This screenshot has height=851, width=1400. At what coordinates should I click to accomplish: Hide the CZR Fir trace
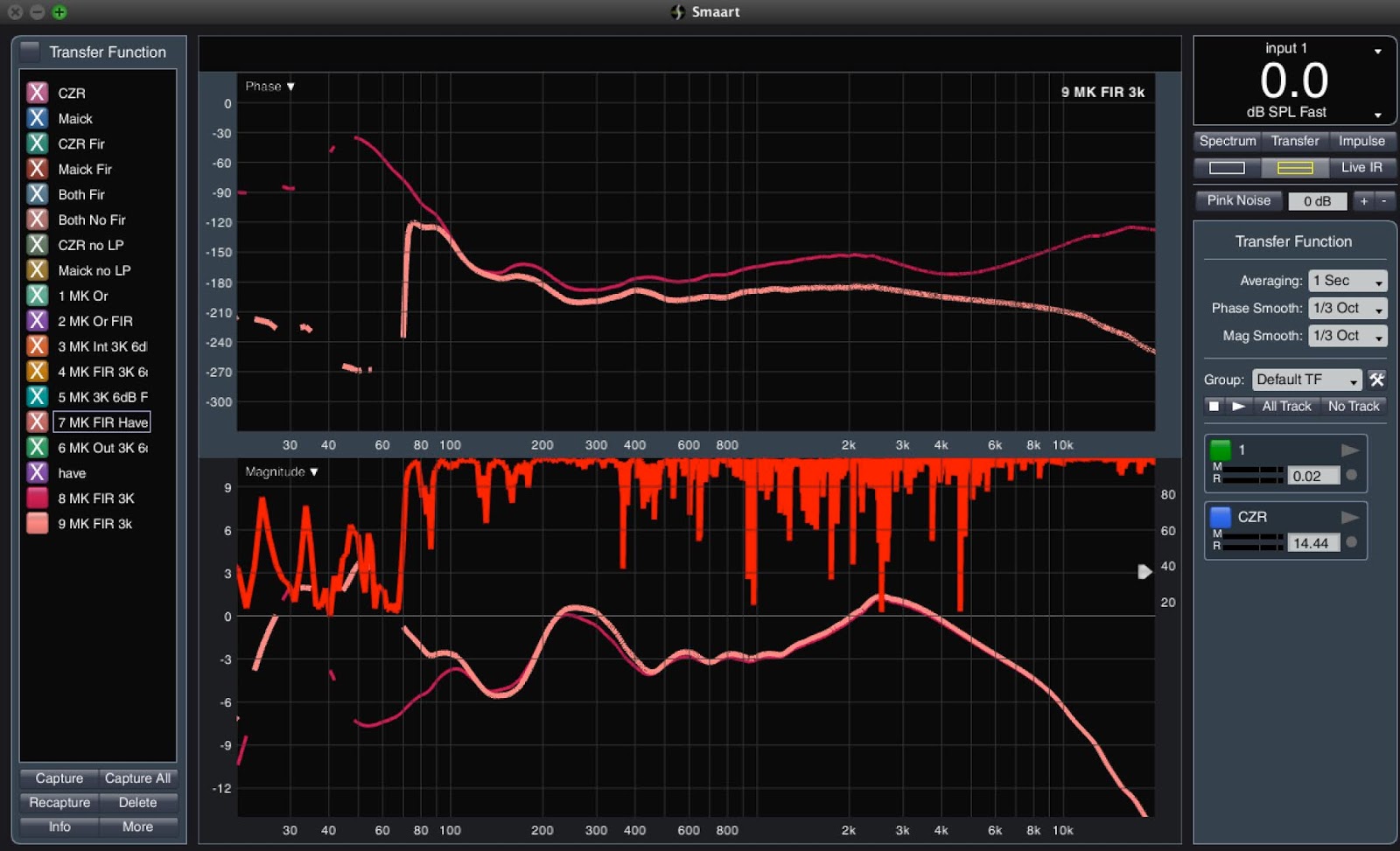[37, 143]
